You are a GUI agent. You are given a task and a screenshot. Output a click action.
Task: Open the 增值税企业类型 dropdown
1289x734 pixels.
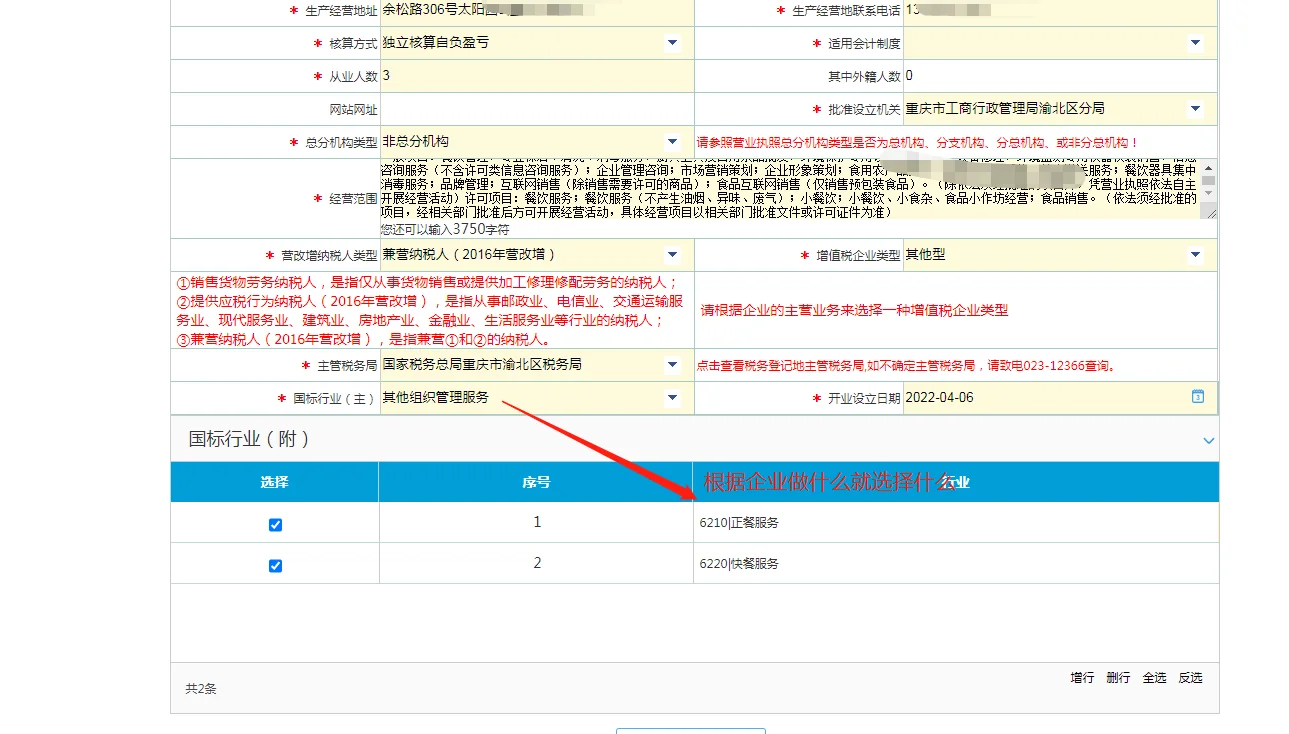pyautogui.click(x=1195, y=255)
